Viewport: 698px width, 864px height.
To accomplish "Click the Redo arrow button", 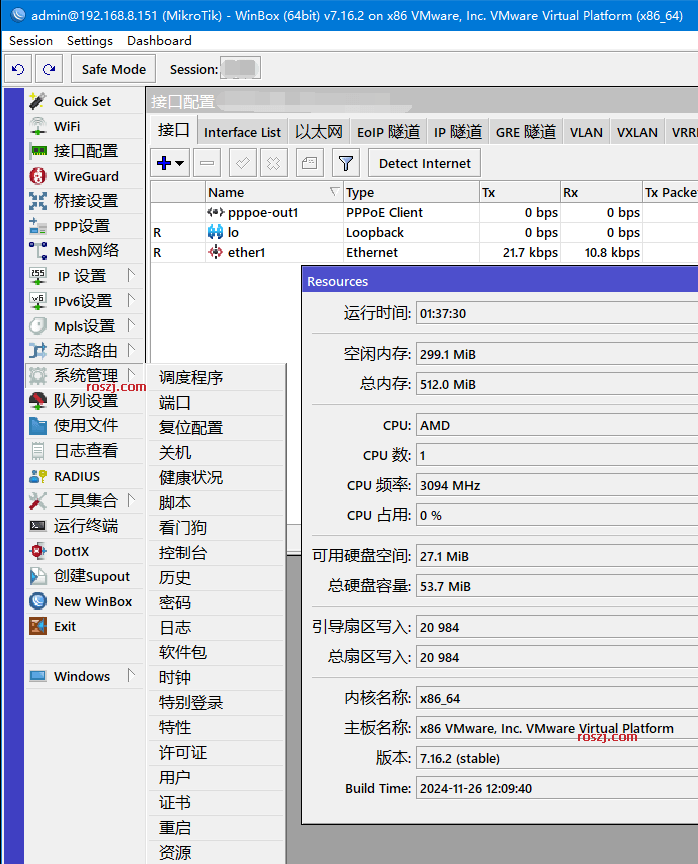I will (x=49, y=69).
